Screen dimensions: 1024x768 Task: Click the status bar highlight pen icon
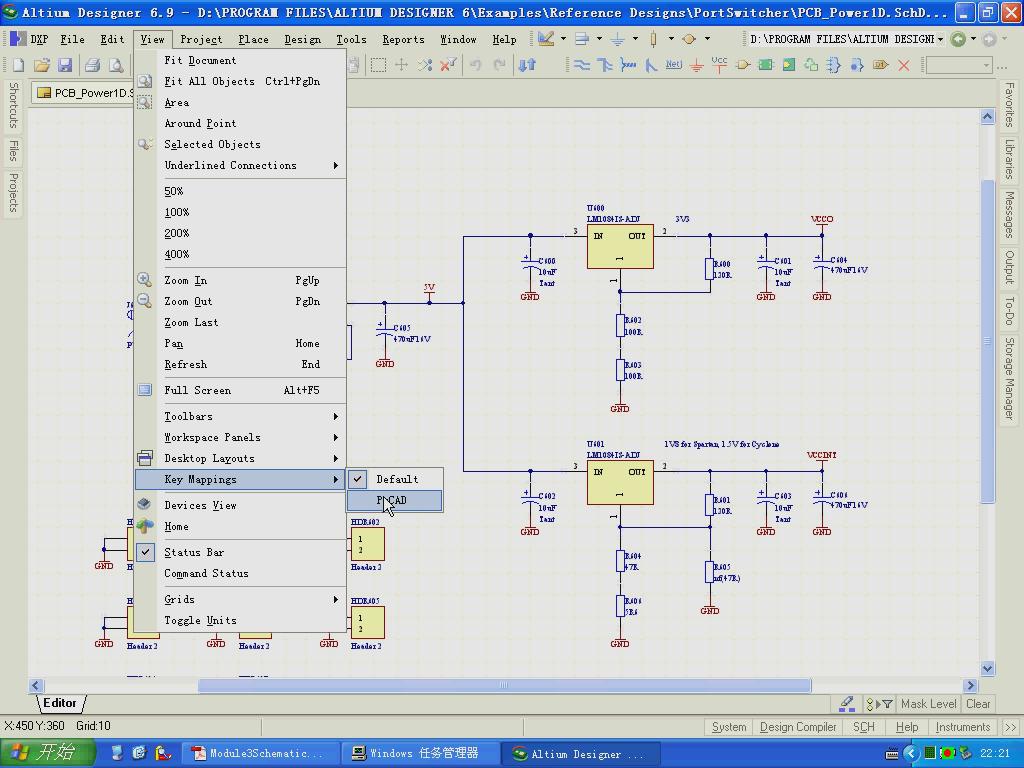tap(846, 703)
